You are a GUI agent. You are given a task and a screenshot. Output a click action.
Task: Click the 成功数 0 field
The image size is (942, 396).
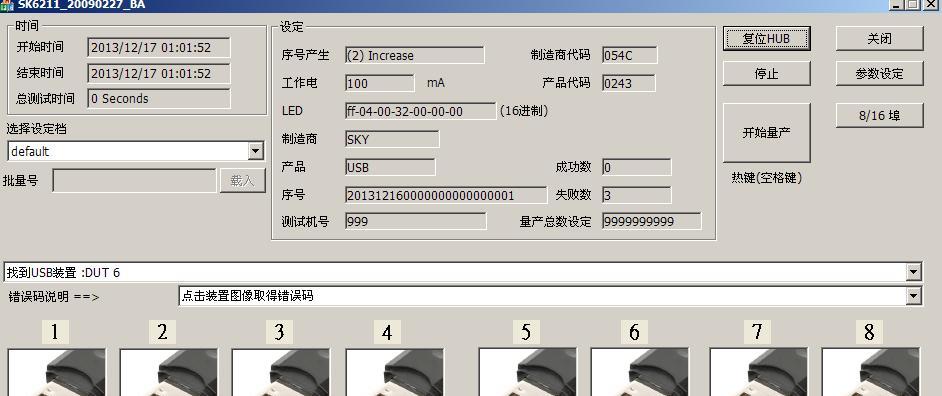[636, 167]
